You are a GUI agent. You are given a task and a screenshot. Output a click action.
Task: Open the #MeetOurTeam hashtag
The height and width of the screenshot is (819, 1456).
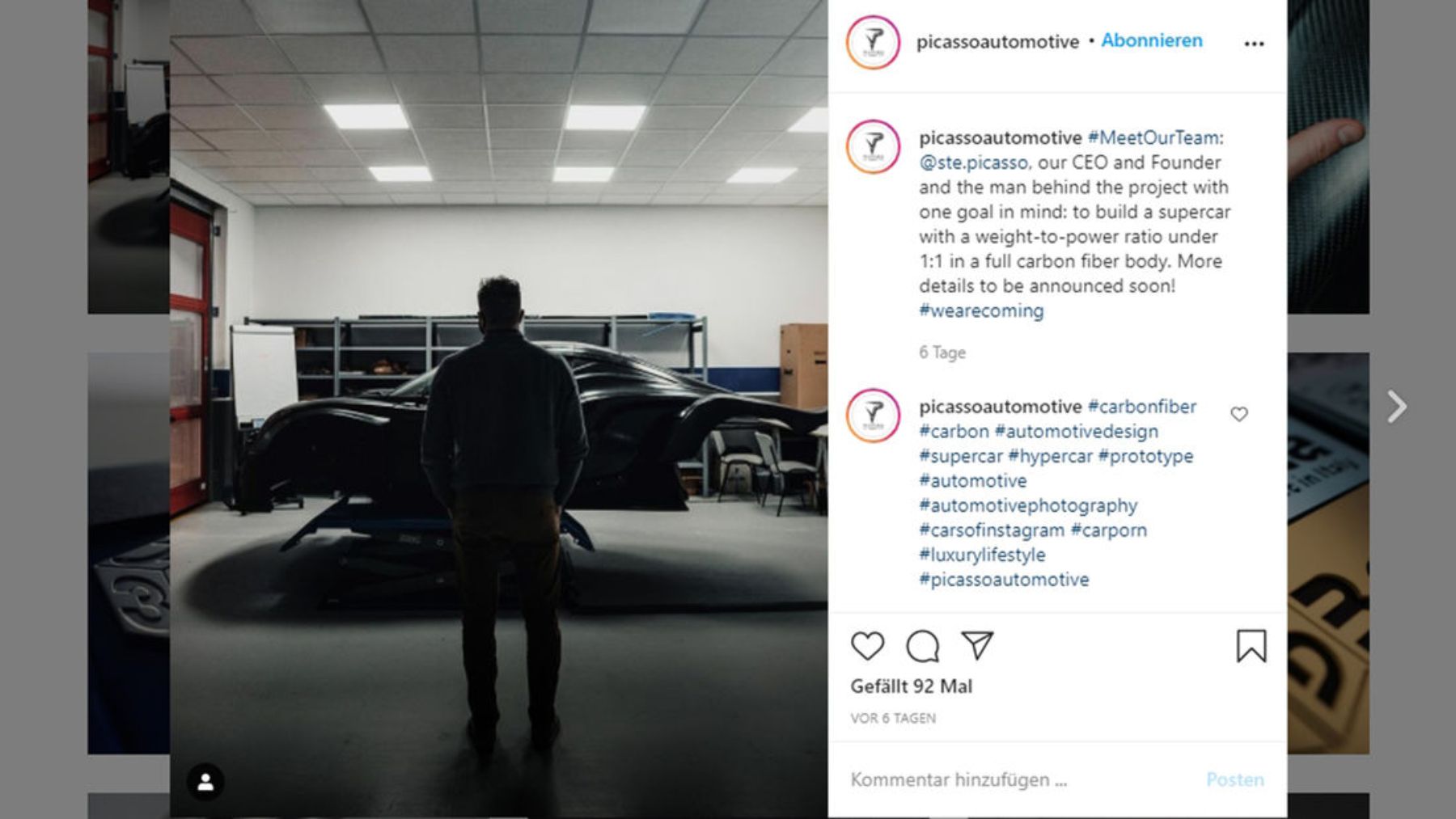1156,137
